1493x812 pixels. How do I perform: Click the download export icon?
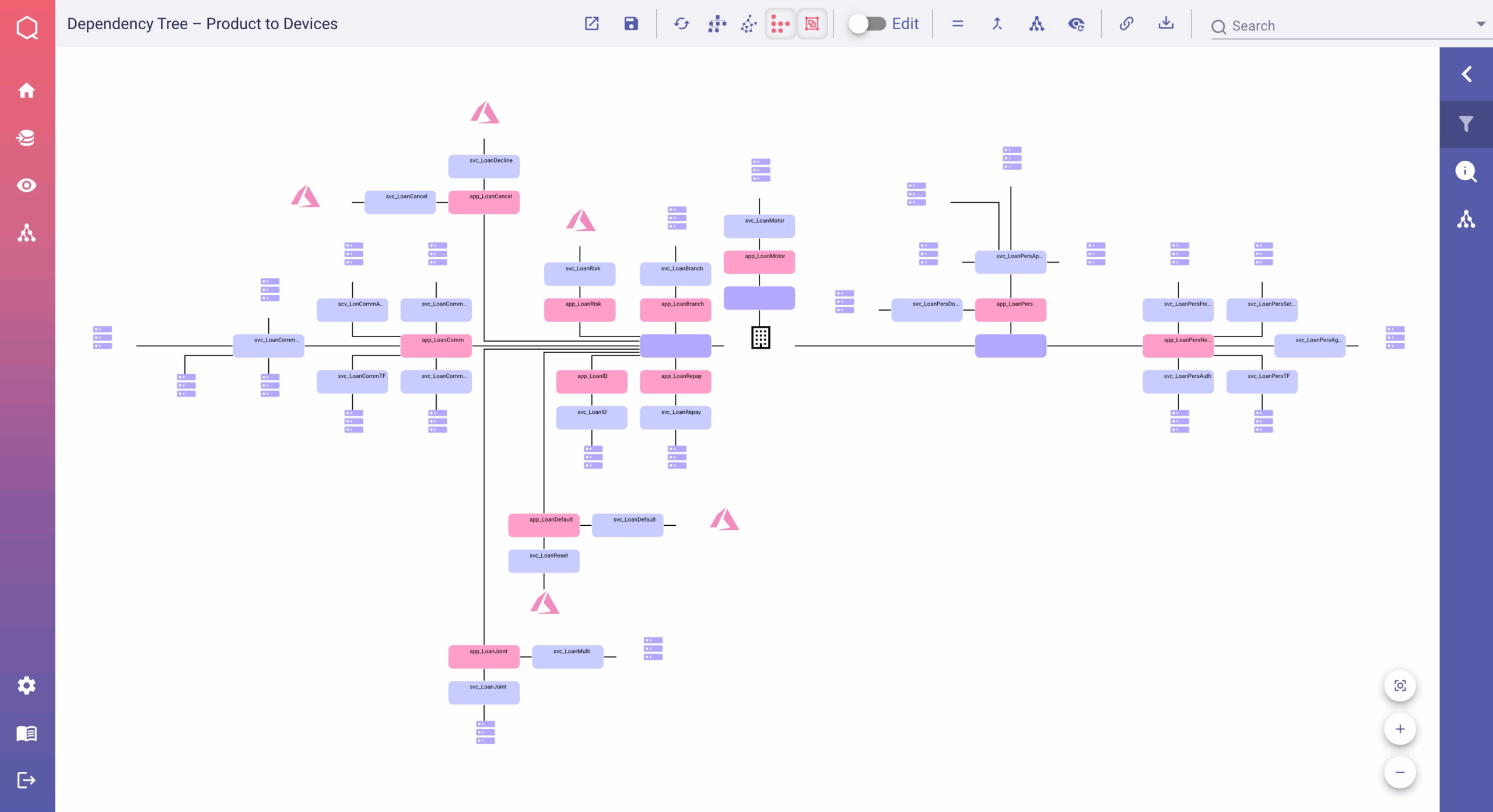pos(1166,24)
